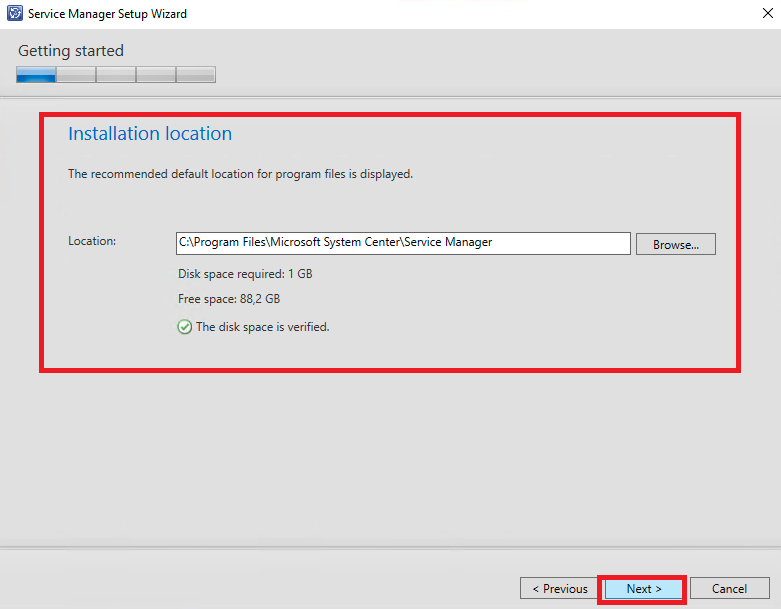Click the first blue progress step segment

tap(36, 75)
